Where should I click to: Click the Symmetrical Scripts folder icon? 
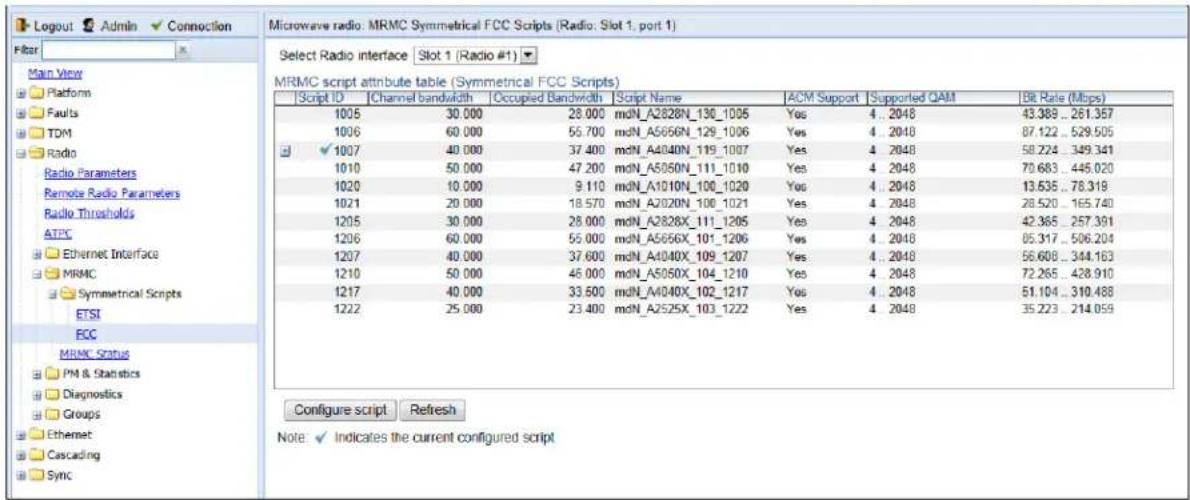[x=67, y=294]
